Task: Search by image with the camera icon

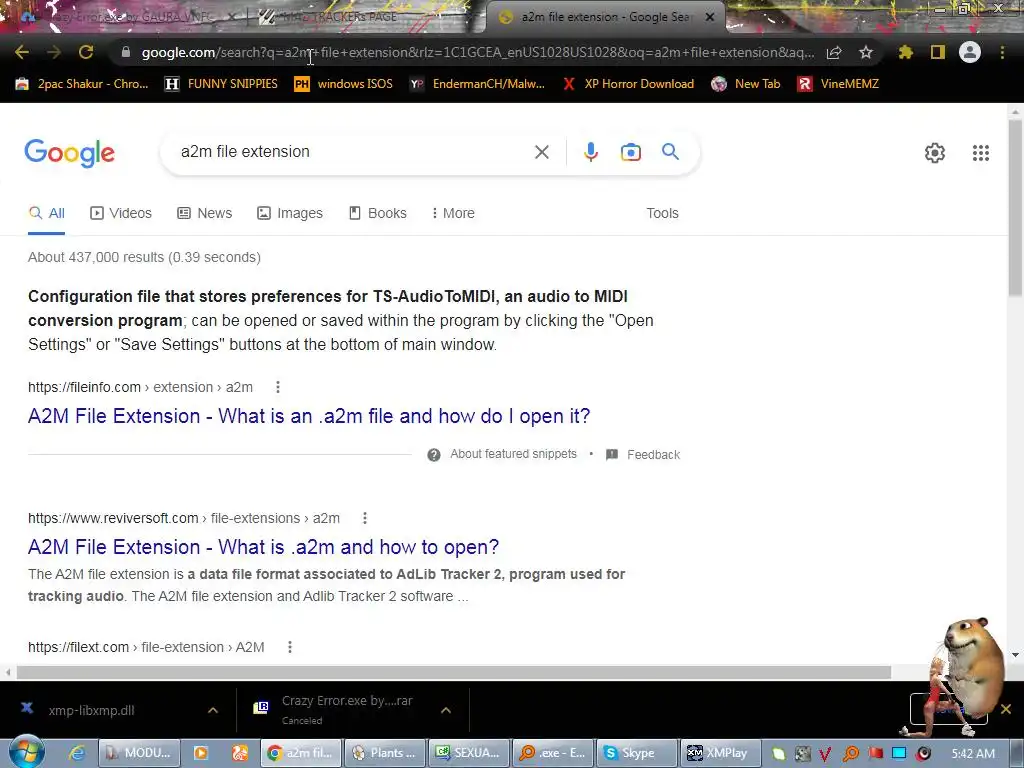Action: pos(630,152)
